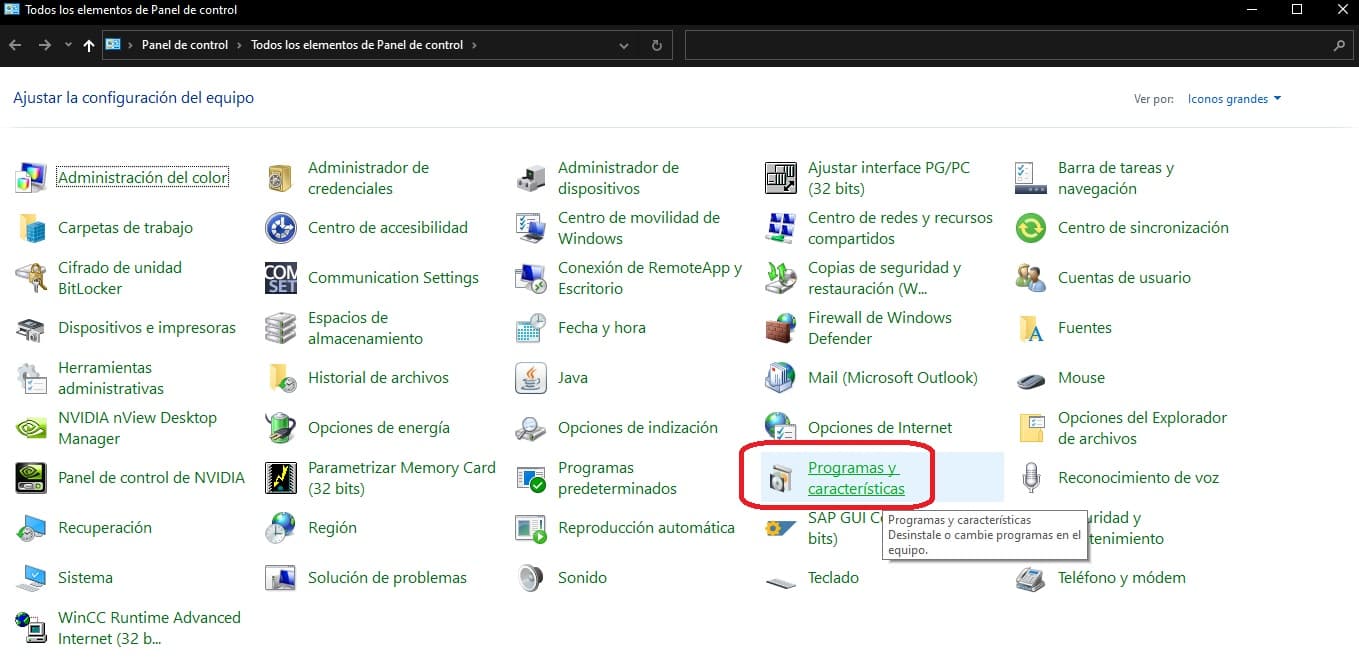Open Centro de sincronización icon
This screenshot has height=672, width=1359.
coord(1031,228)
